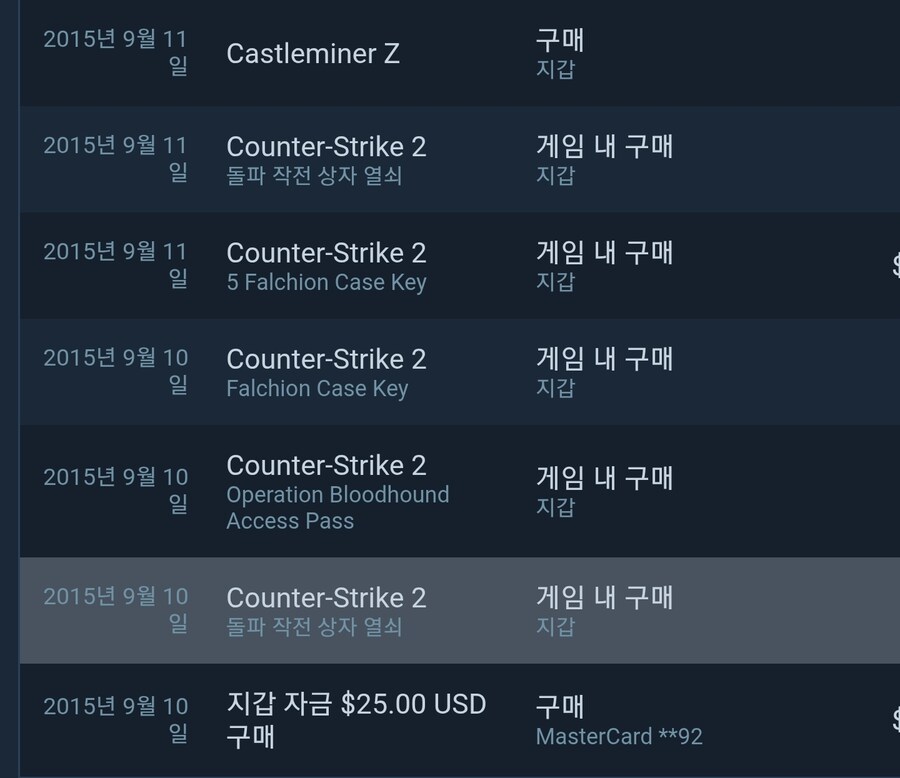This screenshot has height=778, width=900.
Task: Click 지갑 payment label under Castleminer Z's 구매
Action: click(555, 69)
